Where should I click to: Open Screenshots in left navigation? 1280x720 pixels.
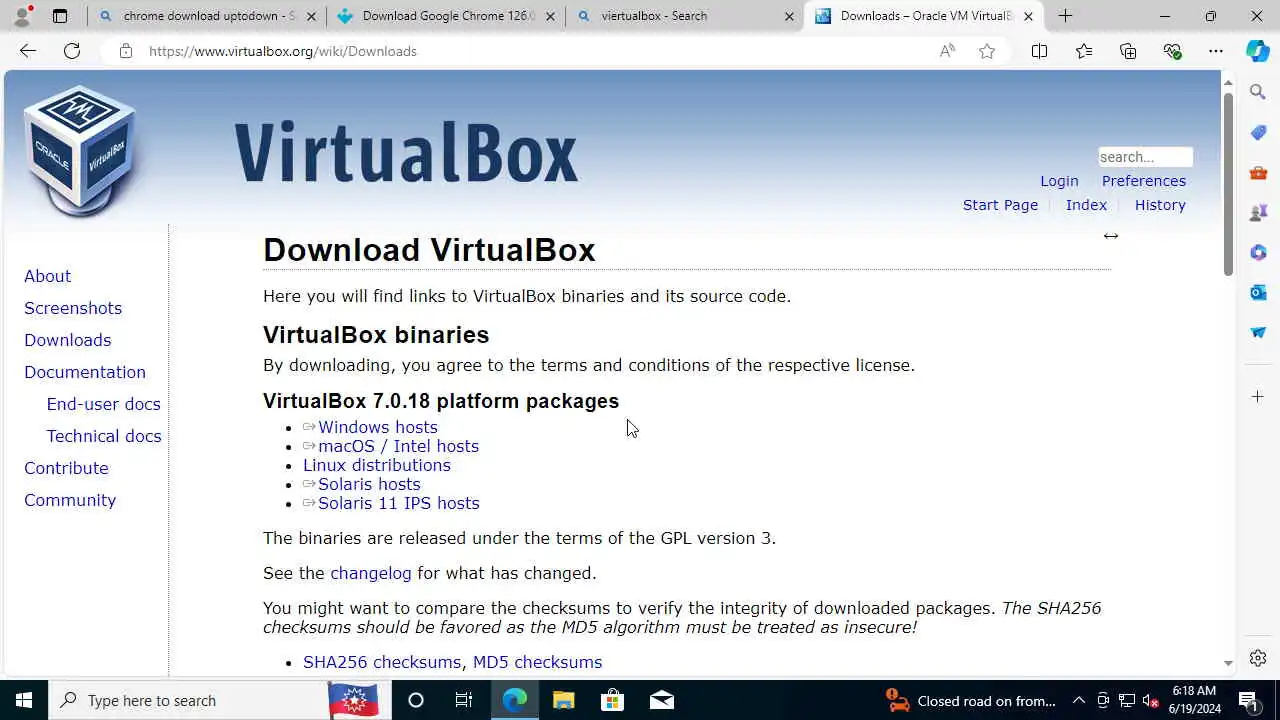coord(73,308)
